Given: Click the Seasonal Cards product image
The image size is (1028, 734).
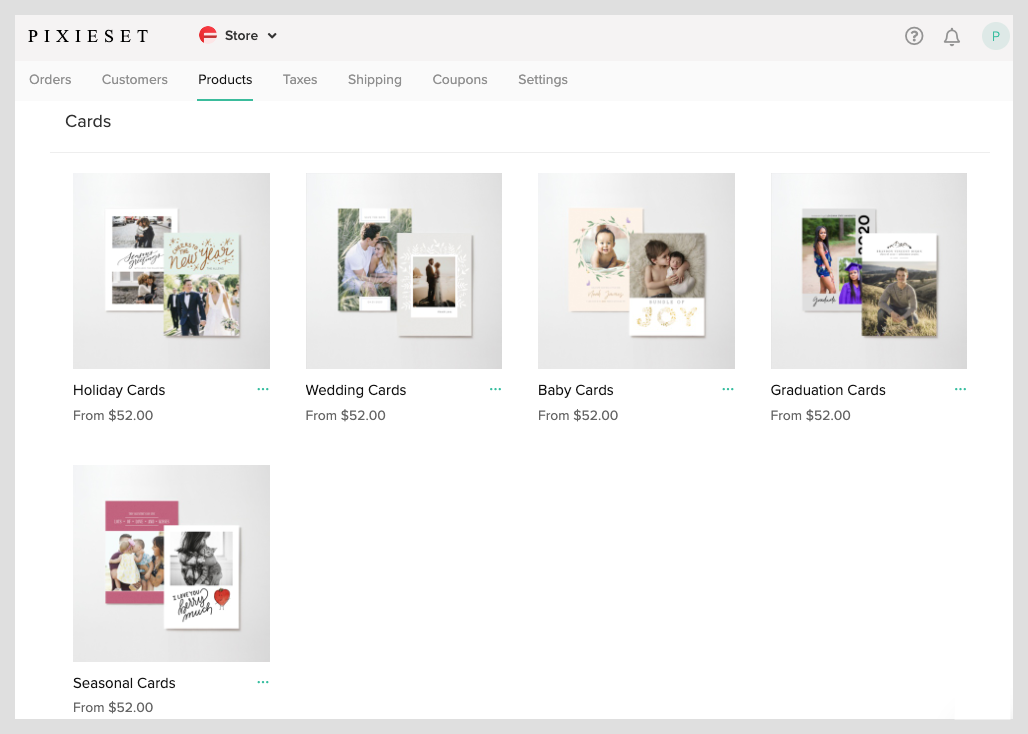Looking at the screenshot, I should pos(170,562).
